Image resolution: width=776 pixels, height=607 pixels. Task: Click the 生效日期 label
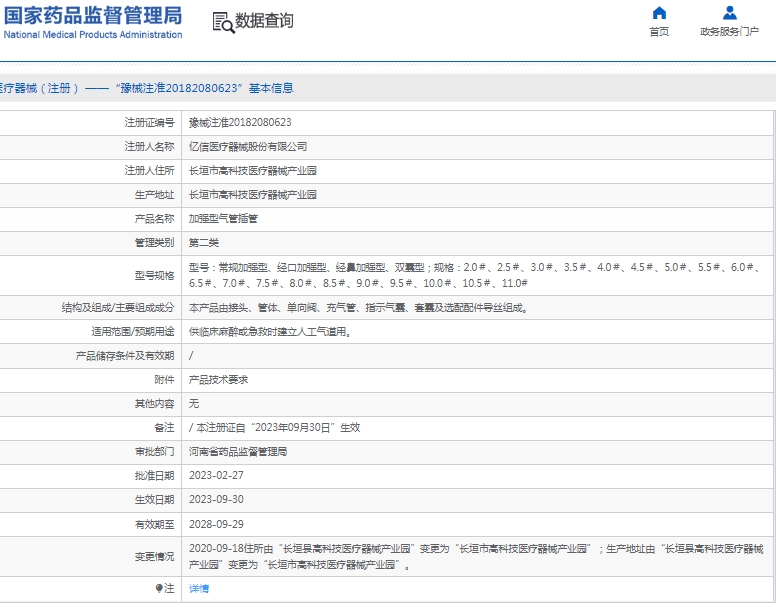click(x=154, y=500)
